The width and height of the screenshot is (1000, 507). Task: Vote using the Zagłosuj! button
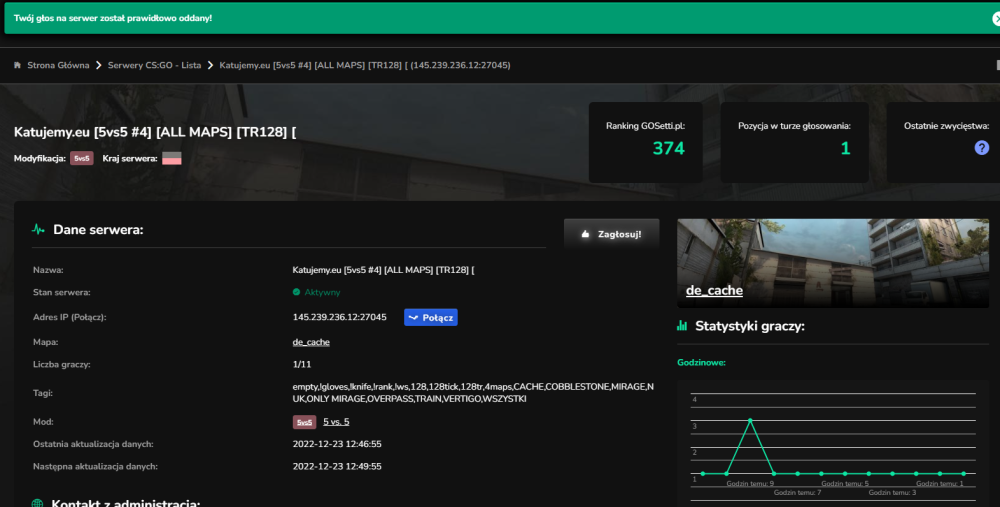coord(612,234)
